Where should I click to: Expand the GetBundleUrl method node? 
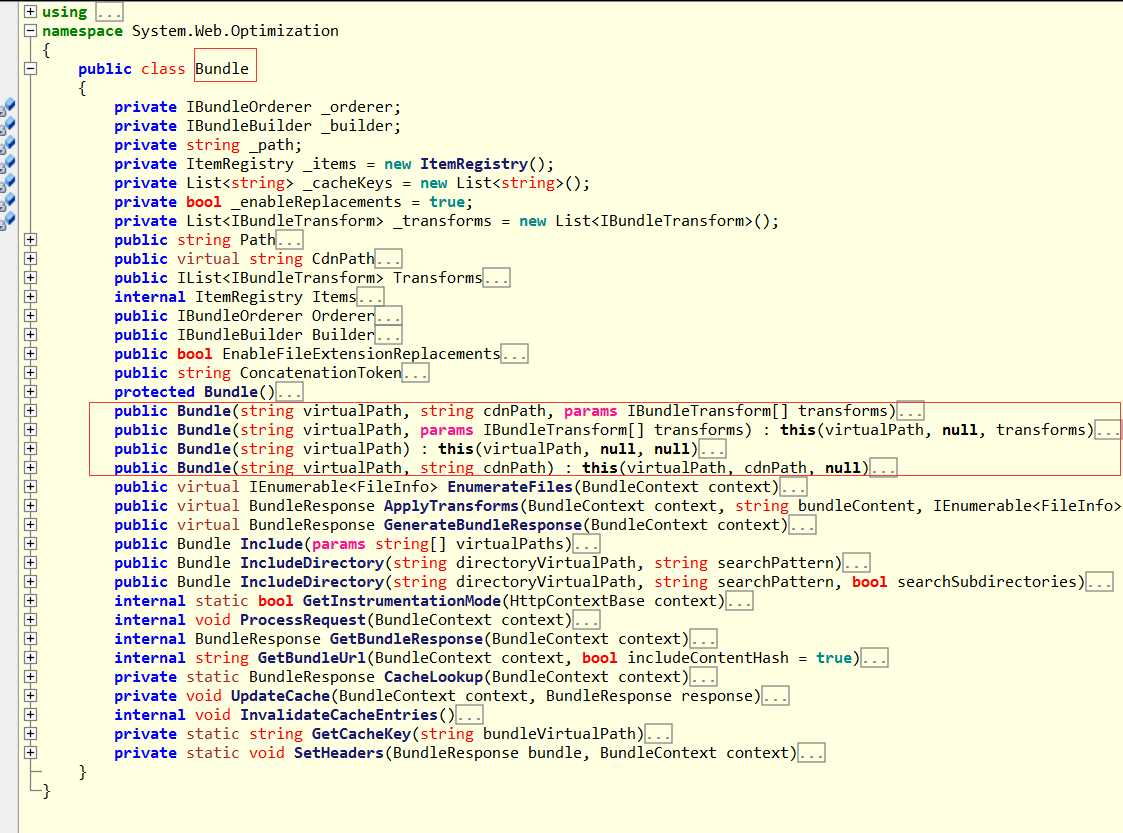click(x=30, y=658)
